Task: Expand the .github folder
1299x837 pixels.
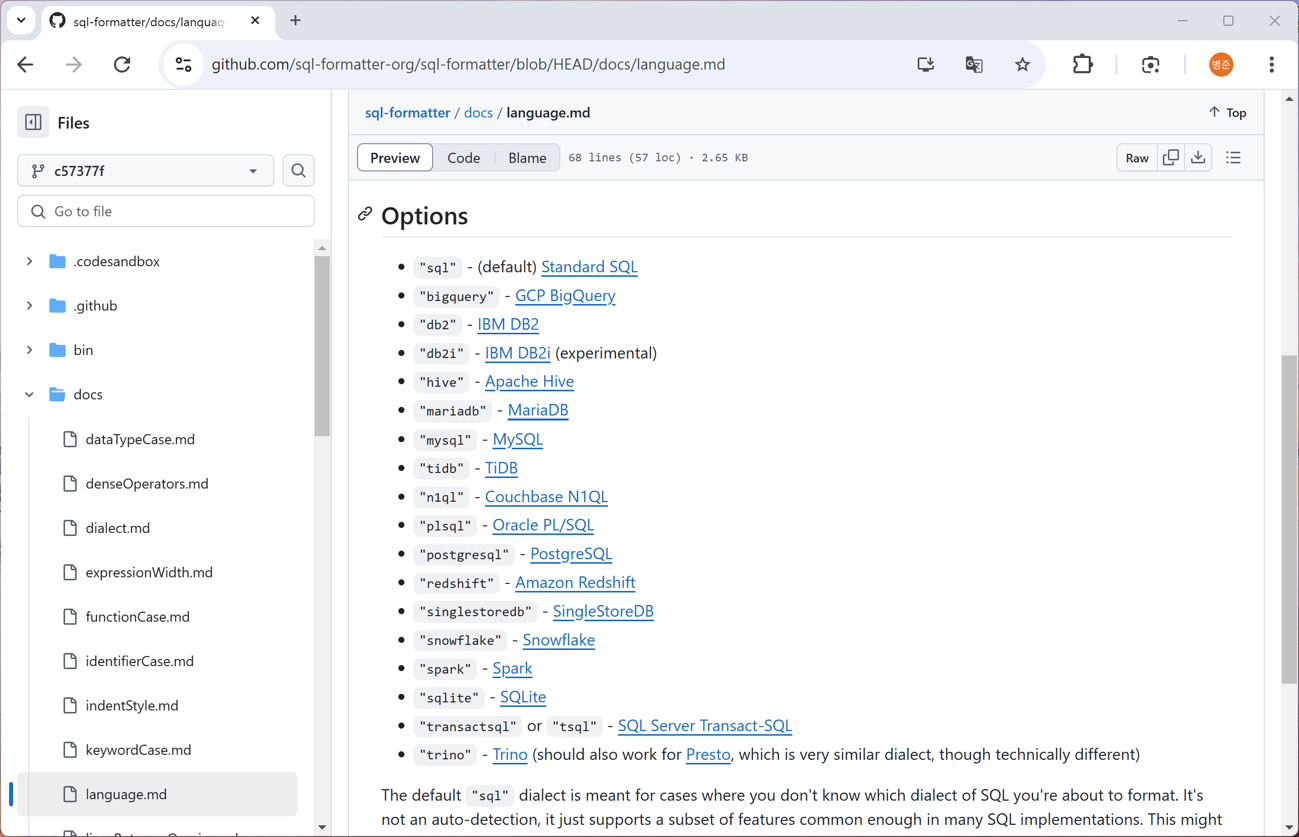Action: click(29, 306)
